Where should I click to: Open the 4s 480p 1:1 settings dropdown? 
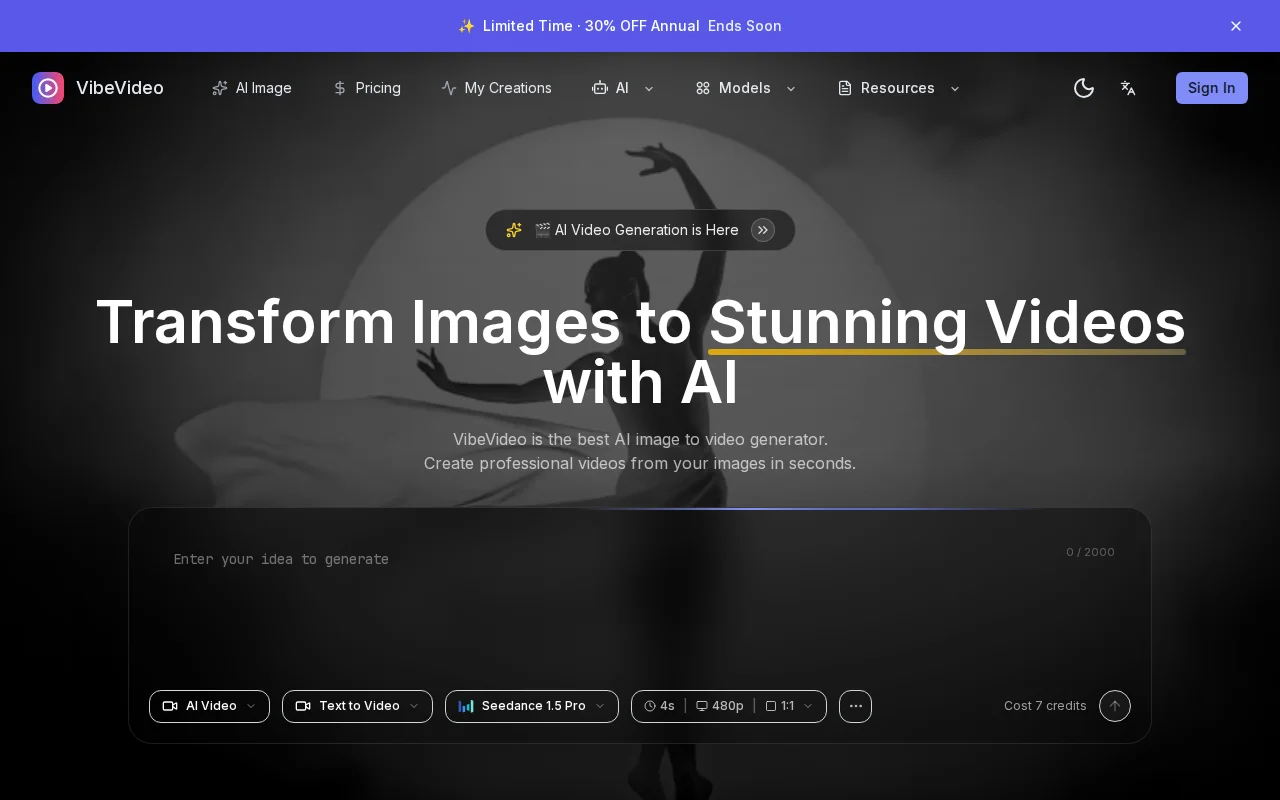[x=729, y=706]
